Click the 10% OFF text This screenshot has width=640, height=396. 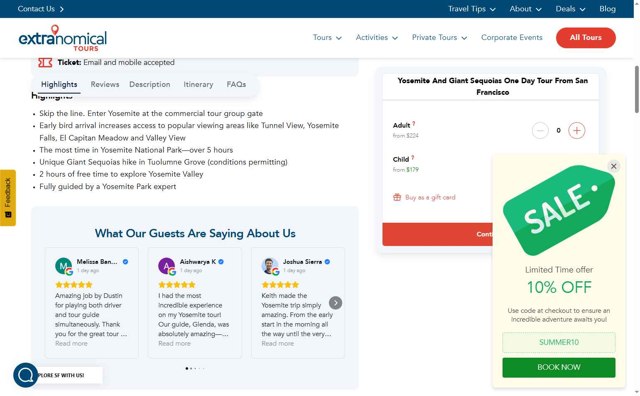(x=559, y=287)
